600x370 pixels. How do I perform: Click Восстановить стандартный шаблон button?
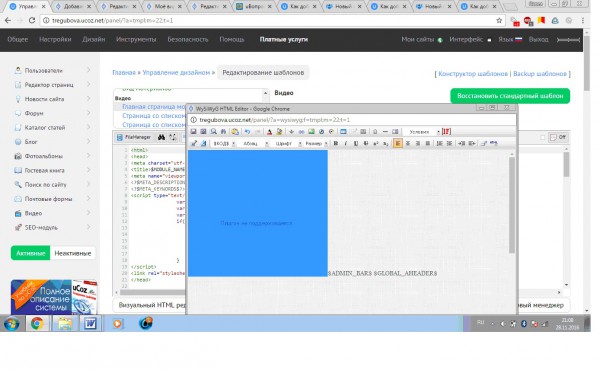coord(510,96)
